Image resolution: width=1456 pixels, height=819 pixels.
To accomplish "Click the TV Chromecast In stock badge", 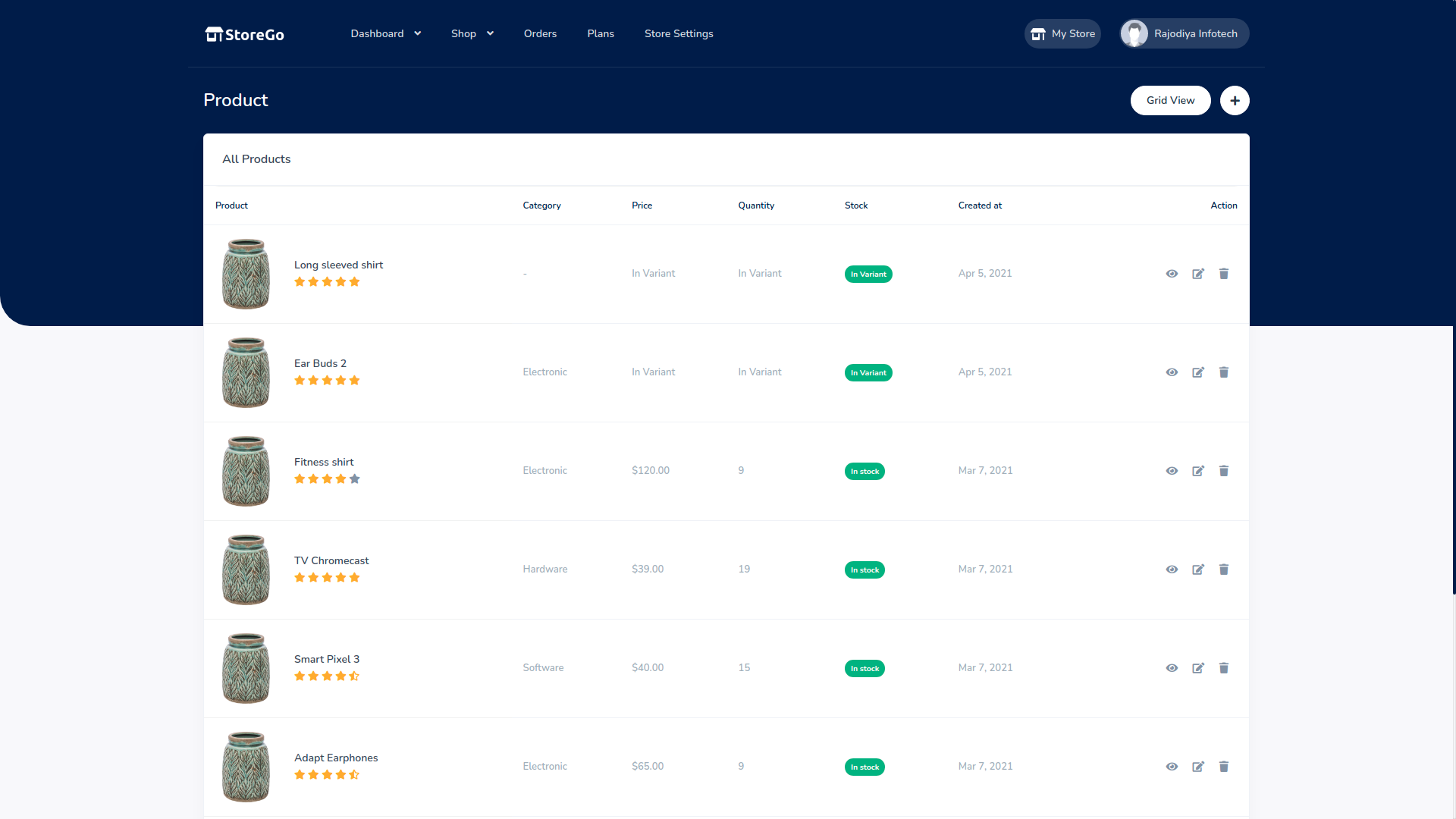I will (864, 570).
